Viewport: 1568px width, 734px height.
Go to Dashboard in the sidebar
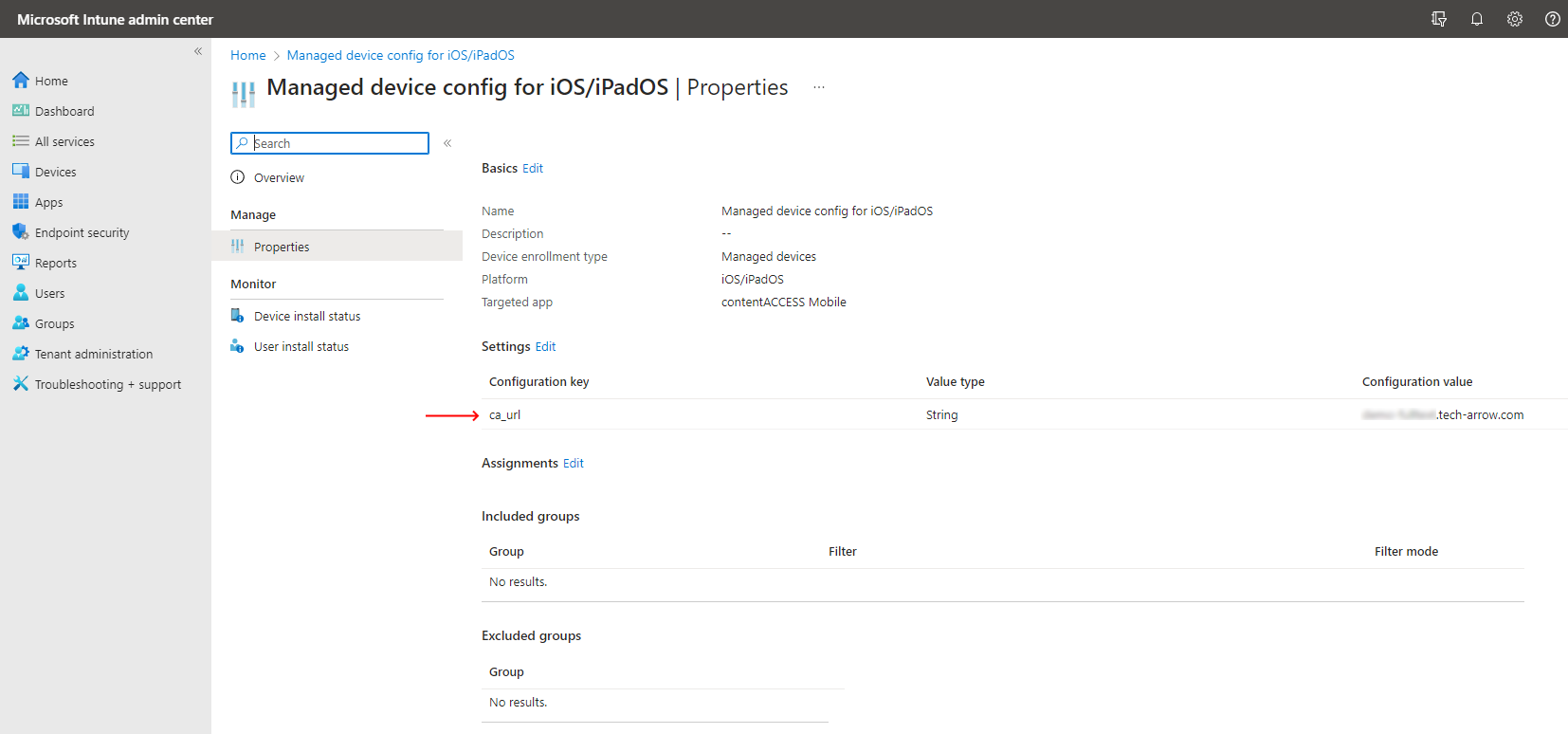[64, 111]
